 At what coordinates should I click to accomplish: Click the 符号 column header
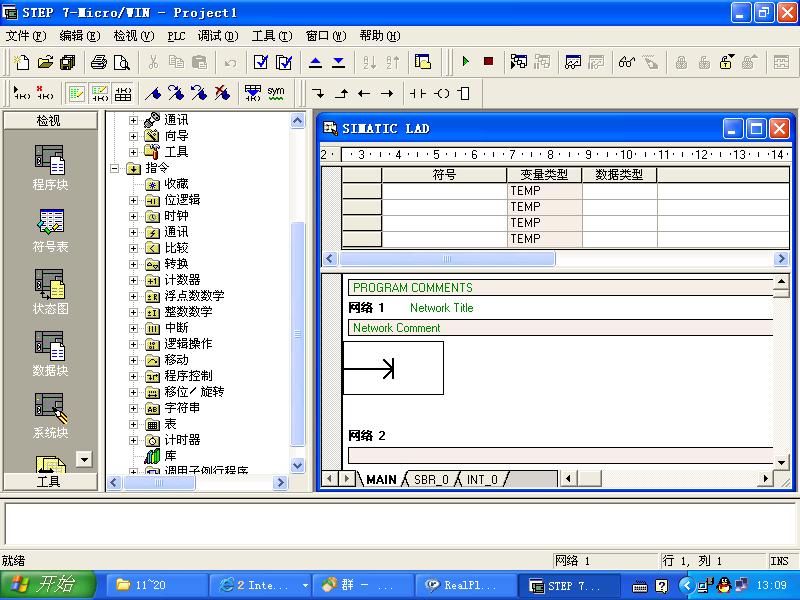pos(444,175)
